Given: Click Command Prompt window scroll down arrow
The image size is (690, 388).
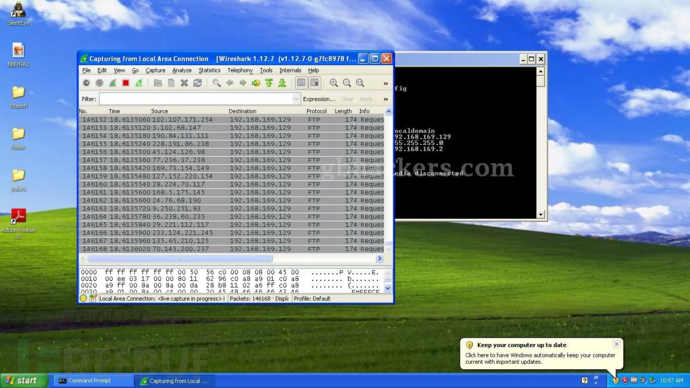Looking at the screenshot, I should point(541,215).
